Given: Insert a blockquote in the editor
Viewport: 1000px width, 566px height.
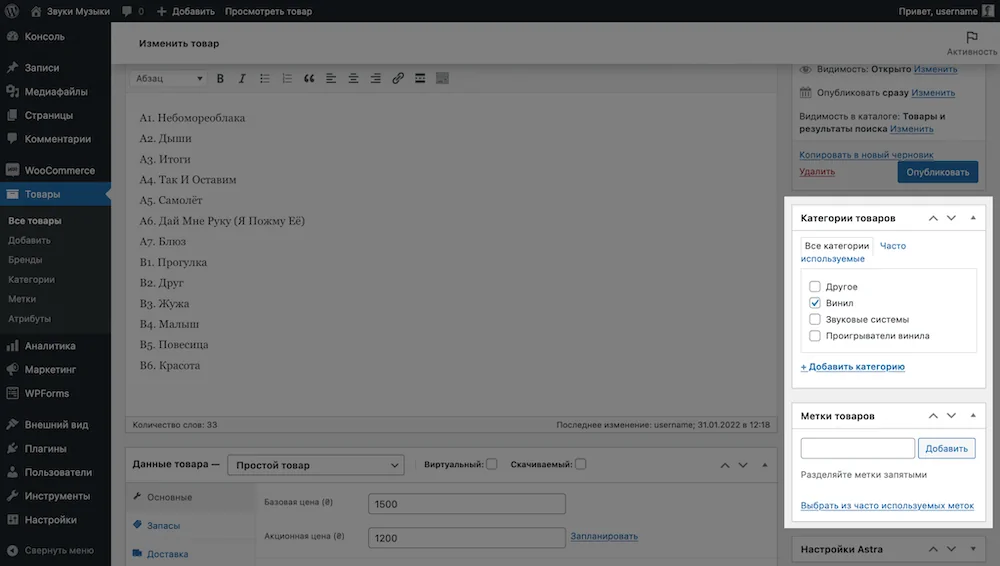Looking at the screenshot, I should pyautogui.click(x=309, y=78).
